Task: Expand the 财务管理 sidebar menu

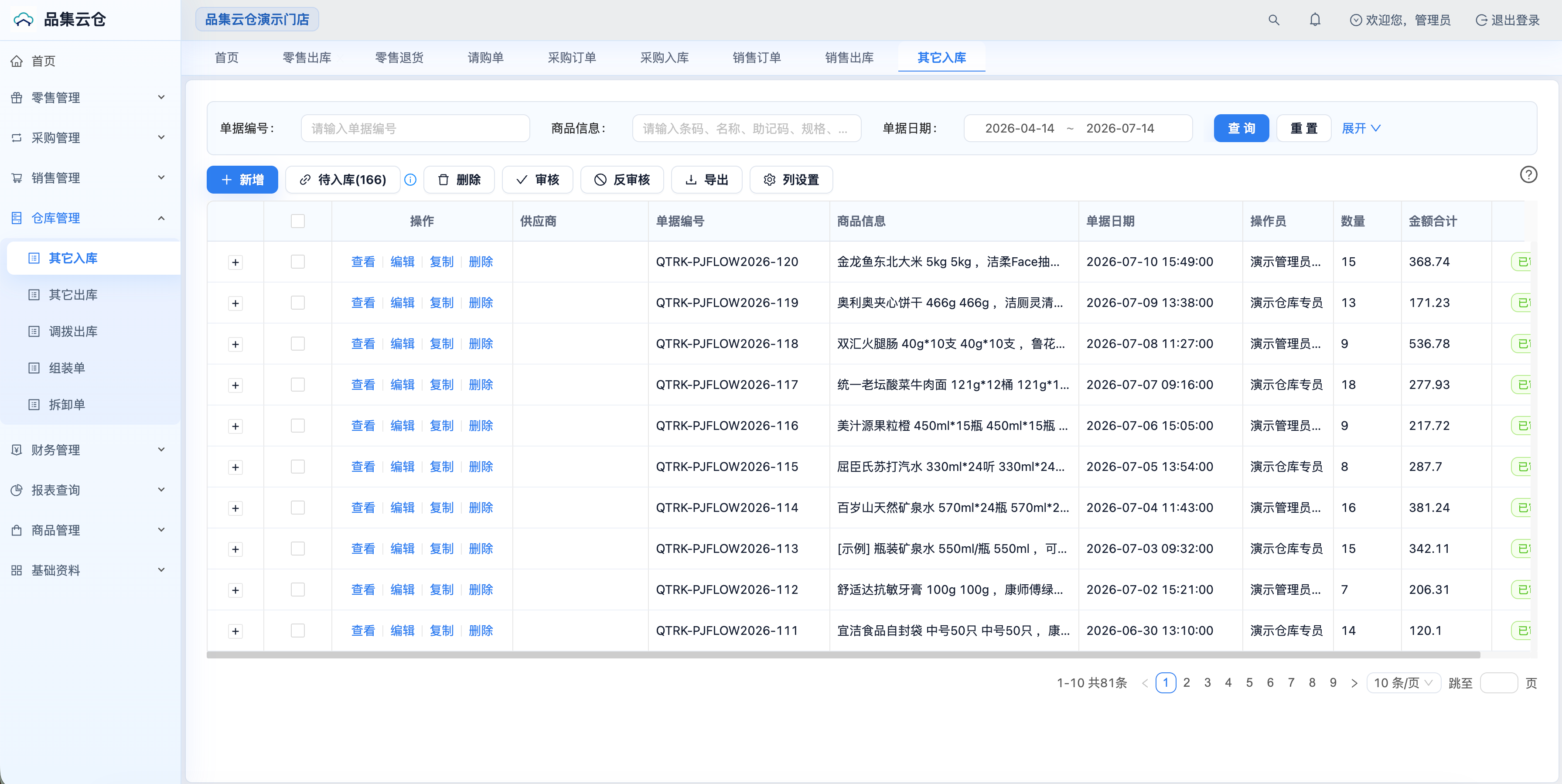Action: tap(161, 450)
